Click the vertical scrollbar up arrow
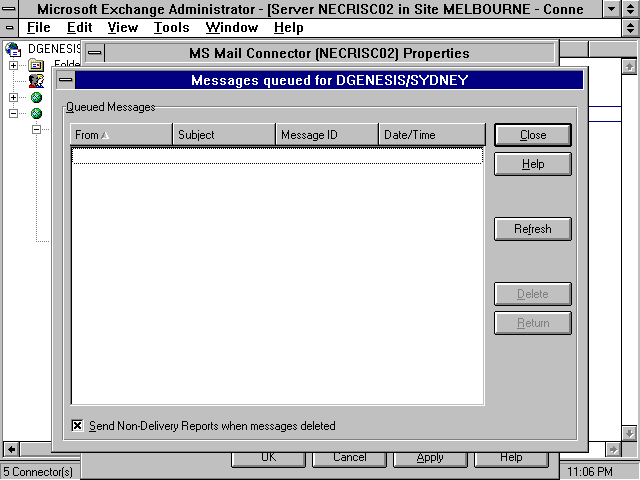The width and height of the screenshot is (640, 480). (629, 66)
